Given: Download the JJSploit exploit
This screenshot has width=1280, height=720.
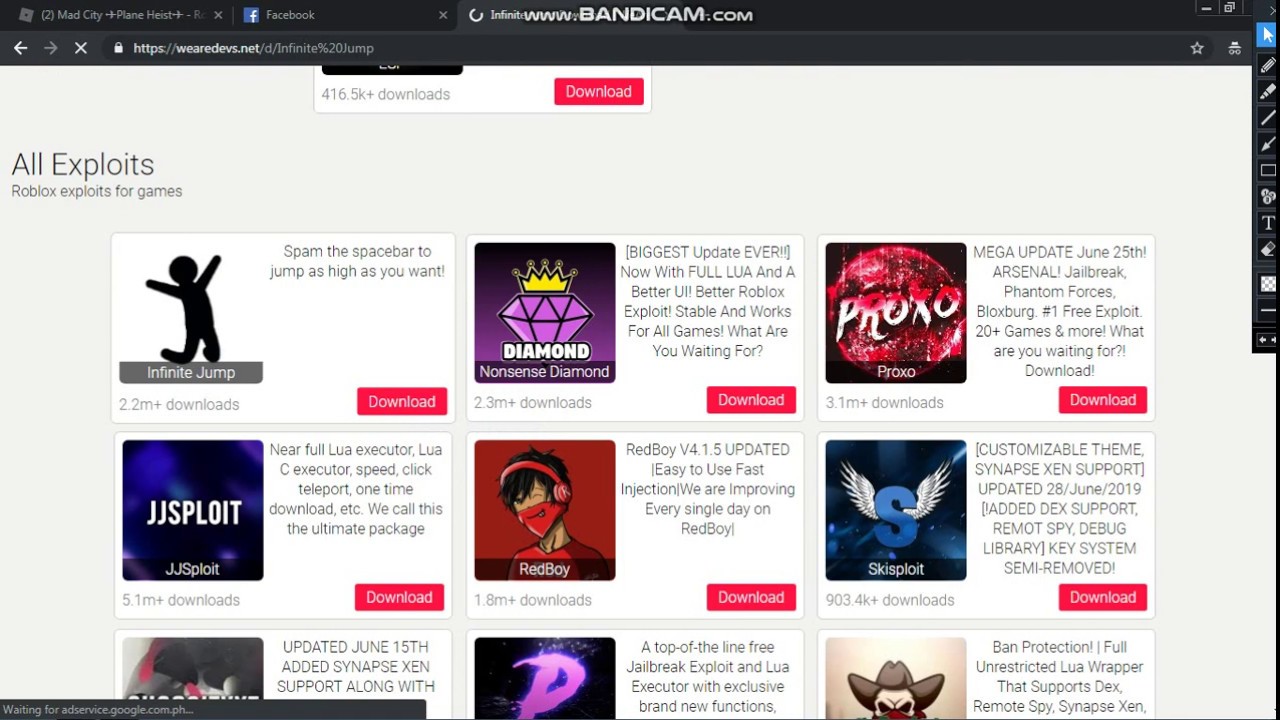Looking at the screenshot, I should [399, 597].
